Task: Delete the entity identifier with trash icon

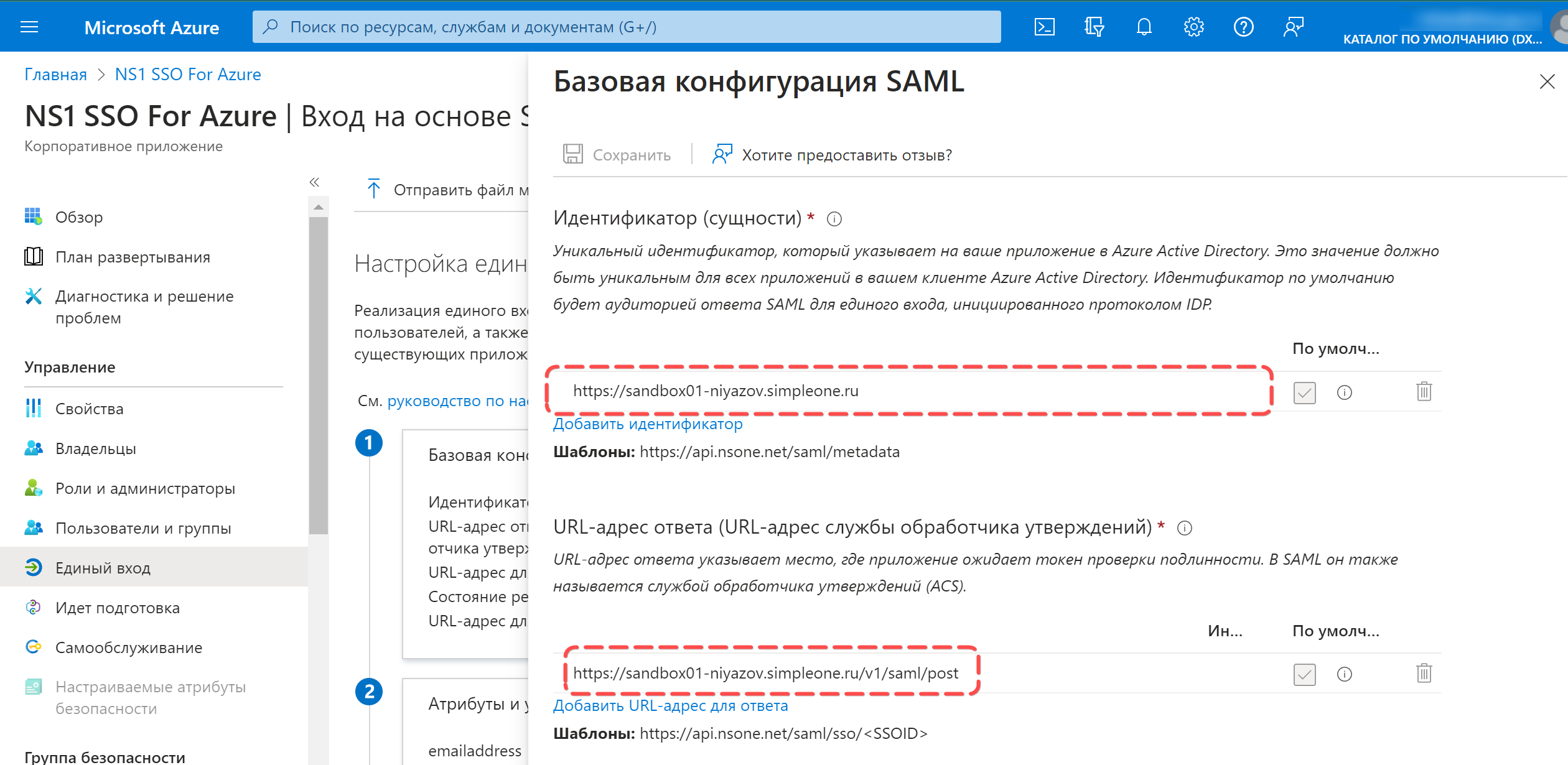Action: (1424, 392)
